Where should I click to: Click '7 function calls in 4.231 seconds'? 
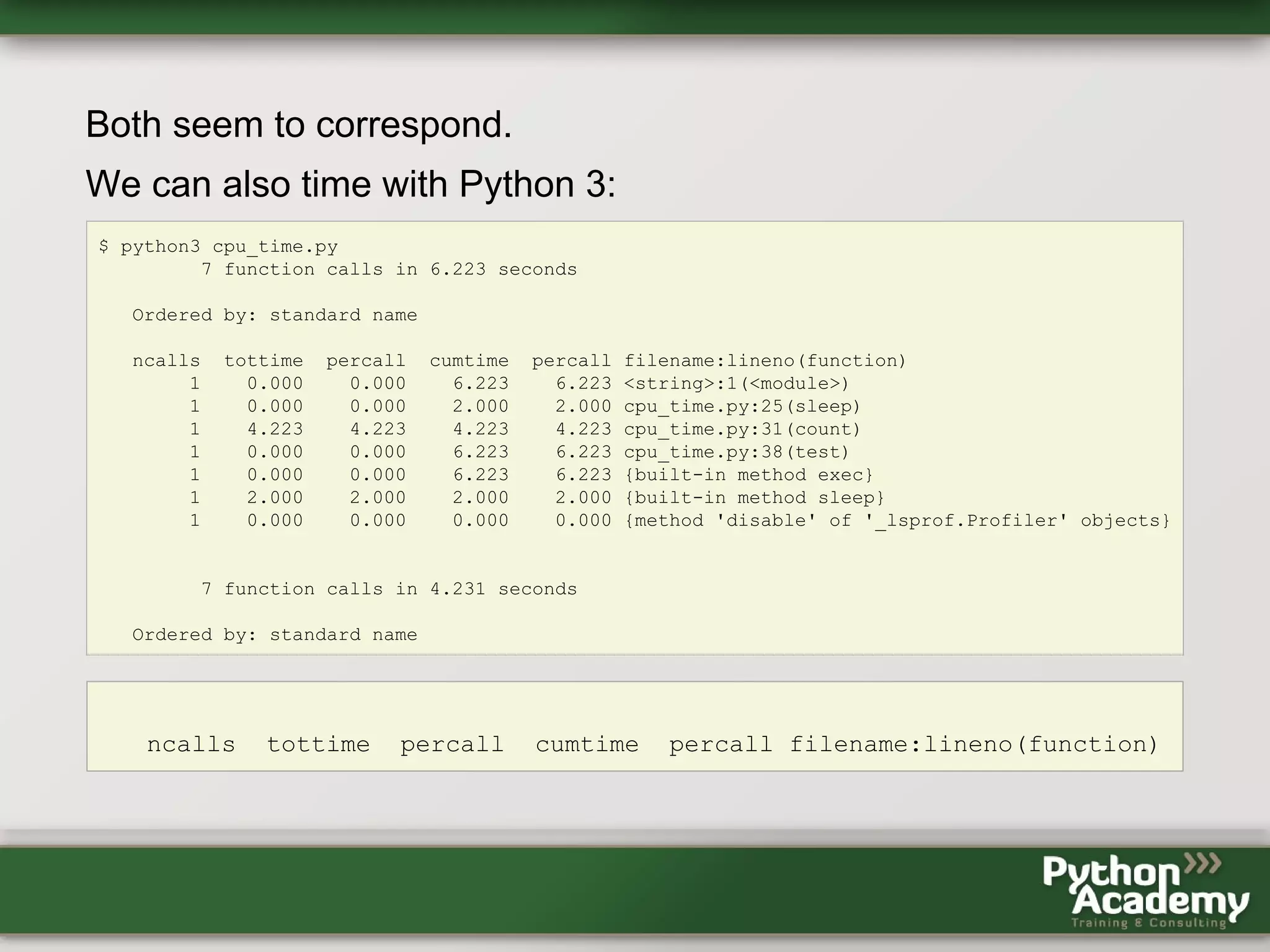(x=389, y=589)
